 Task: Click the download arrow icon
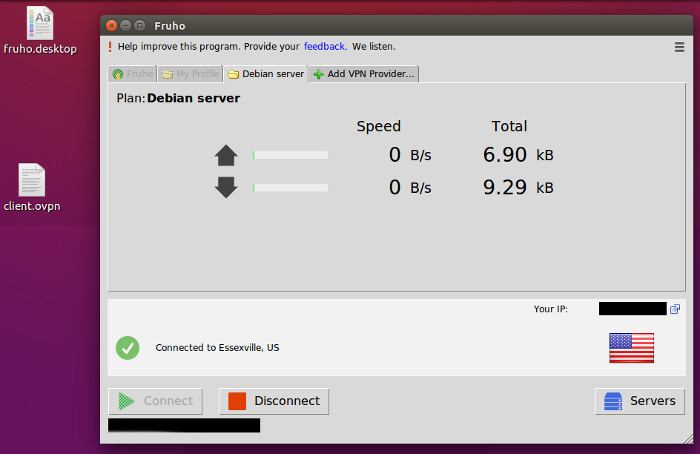226,187
